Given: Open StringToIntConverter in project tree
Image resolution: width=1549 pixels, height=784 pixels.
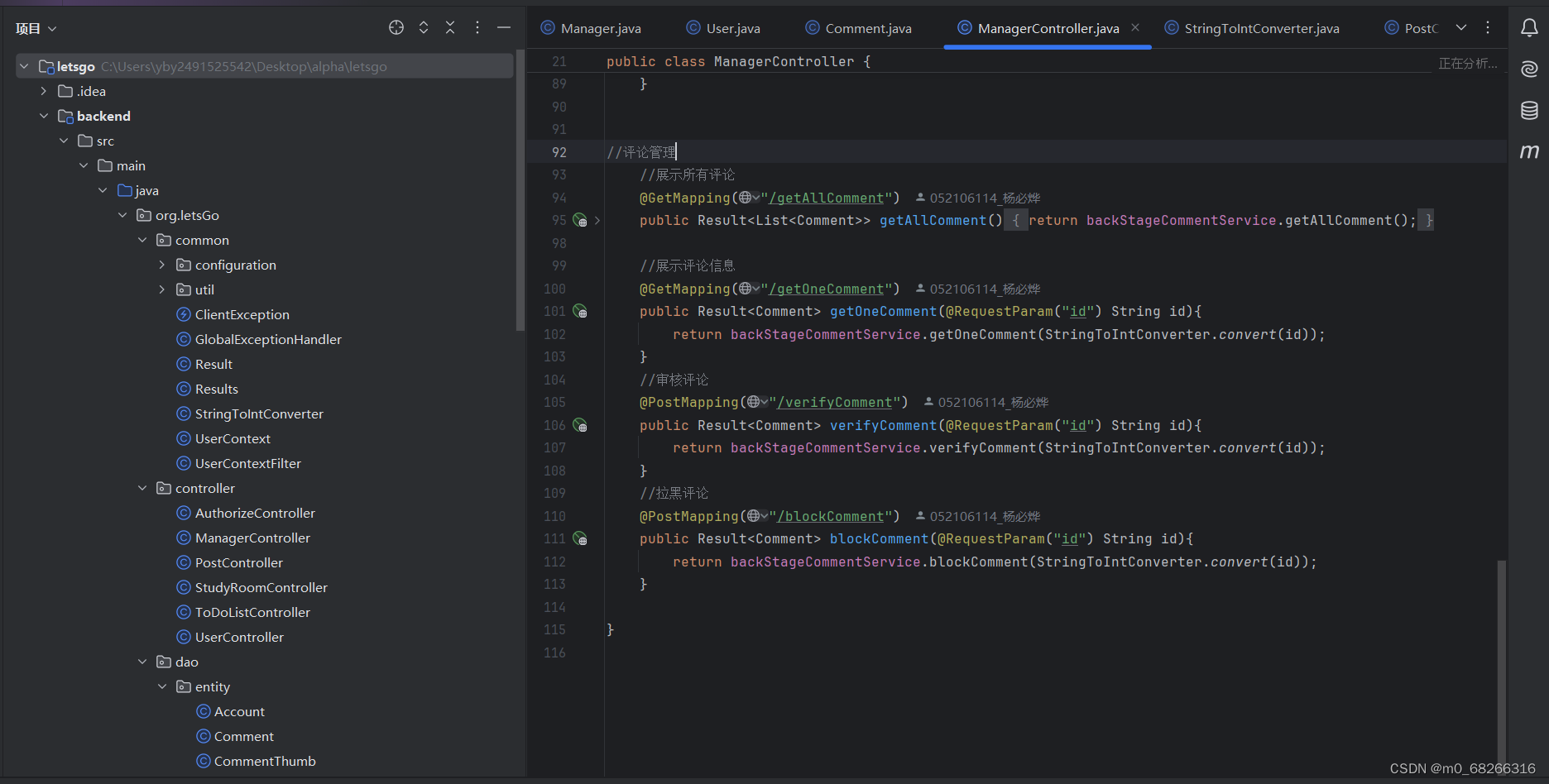Looking at the screenshot, I should 250,414.
